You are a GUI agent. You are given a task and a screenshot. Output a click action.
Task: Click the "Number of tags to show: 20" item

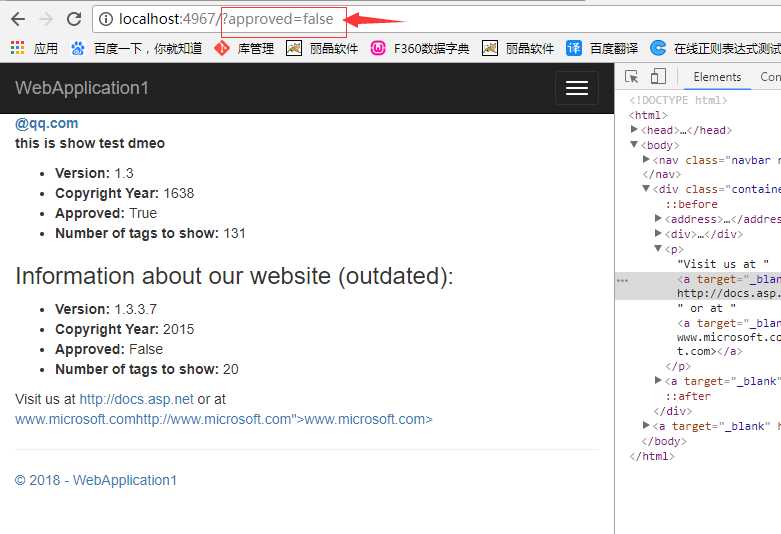146,369
